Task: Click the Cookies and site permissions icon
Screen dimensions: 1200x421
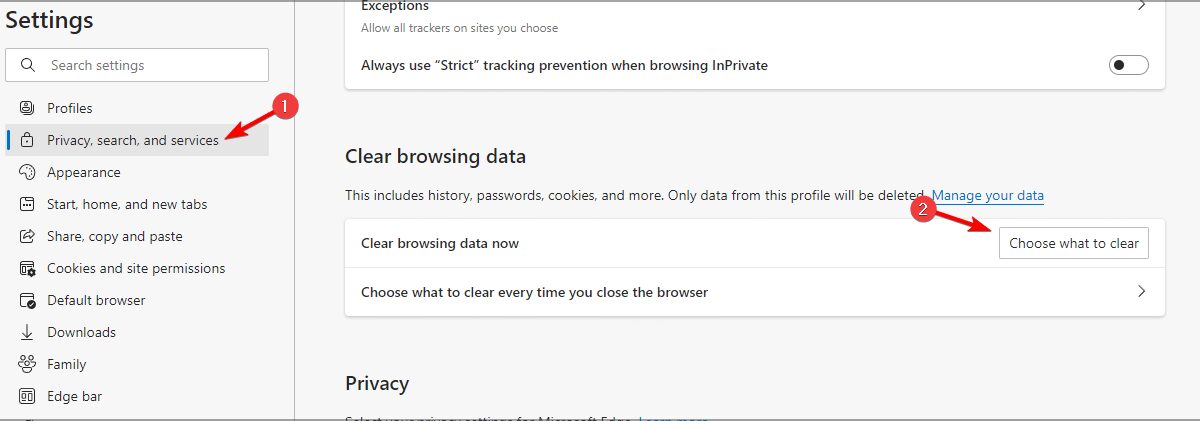Action: point(28,268)
